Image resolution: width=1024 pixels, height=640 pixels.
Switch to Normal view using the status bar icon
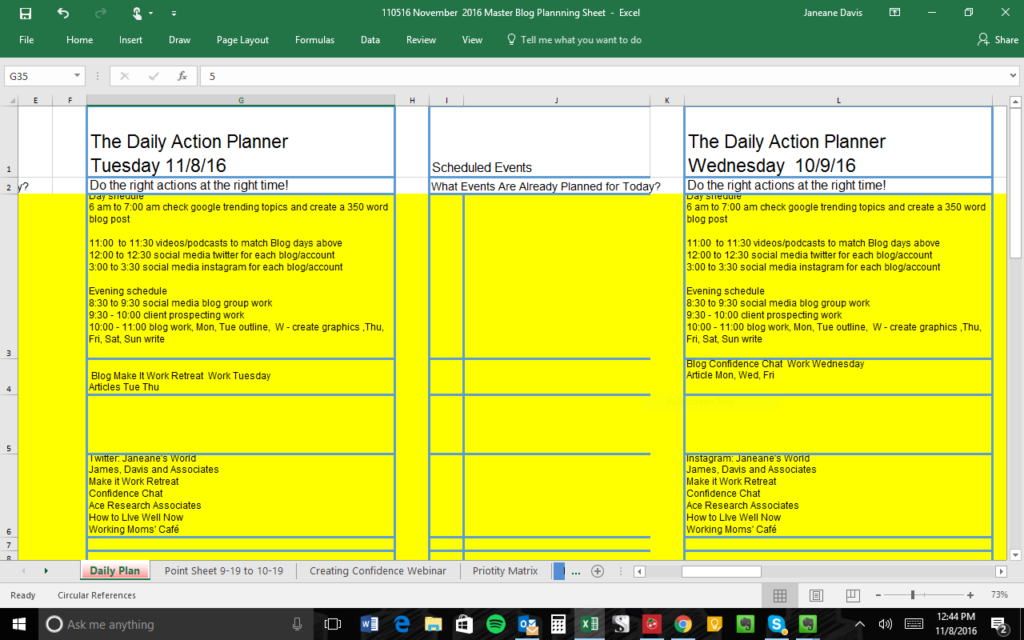coord(779,595)
